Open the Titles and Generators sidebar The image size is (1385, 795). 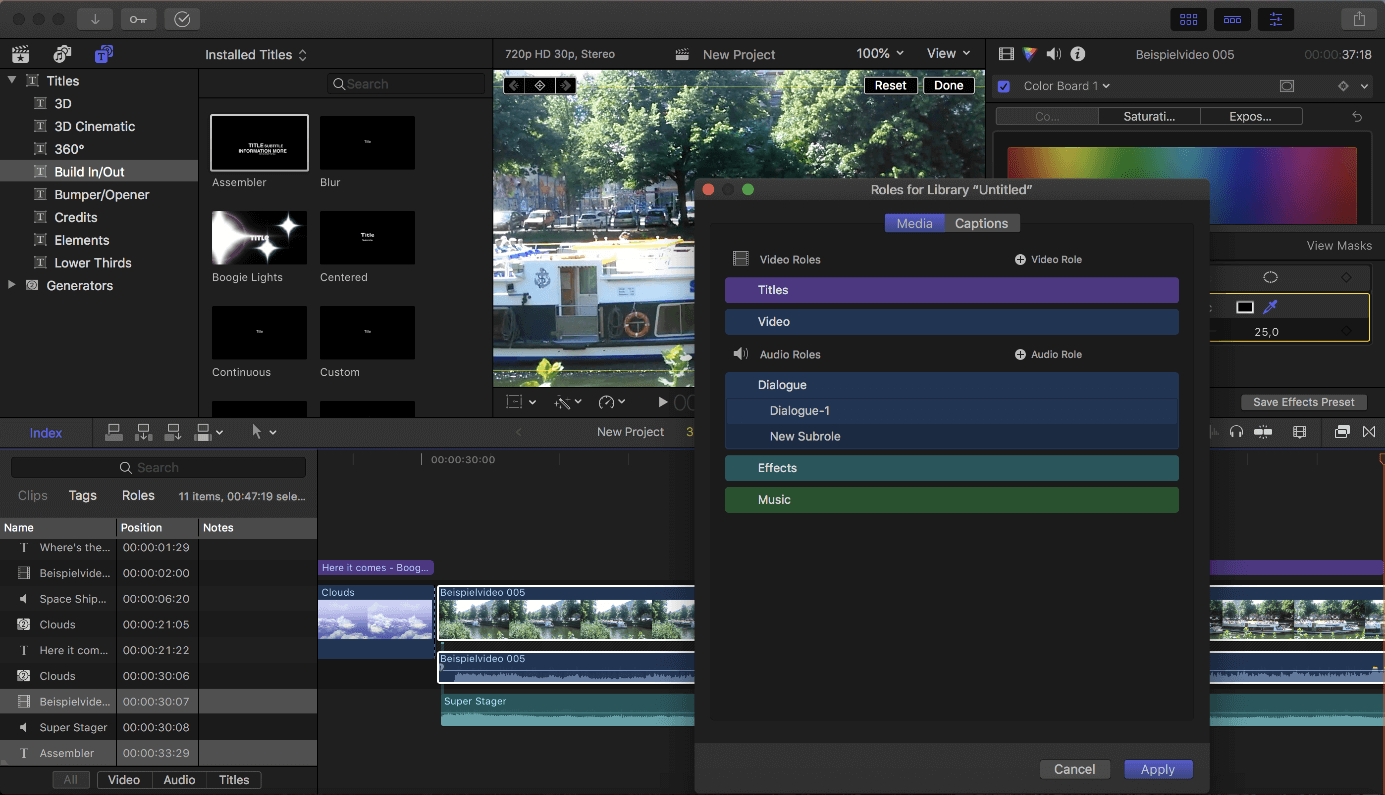coord(103,53)
